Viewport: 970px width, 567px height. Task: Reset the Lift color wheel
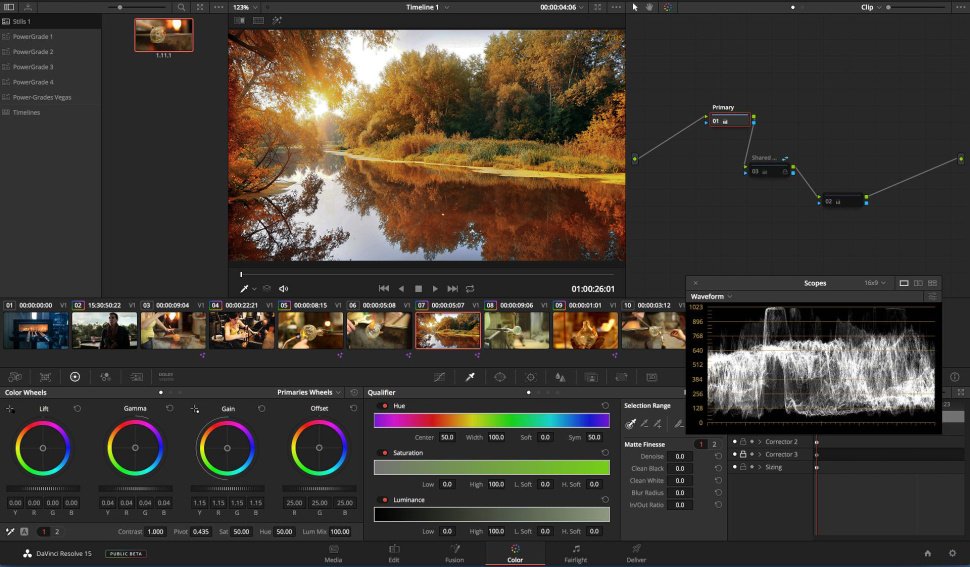click(x=77, y=409)
